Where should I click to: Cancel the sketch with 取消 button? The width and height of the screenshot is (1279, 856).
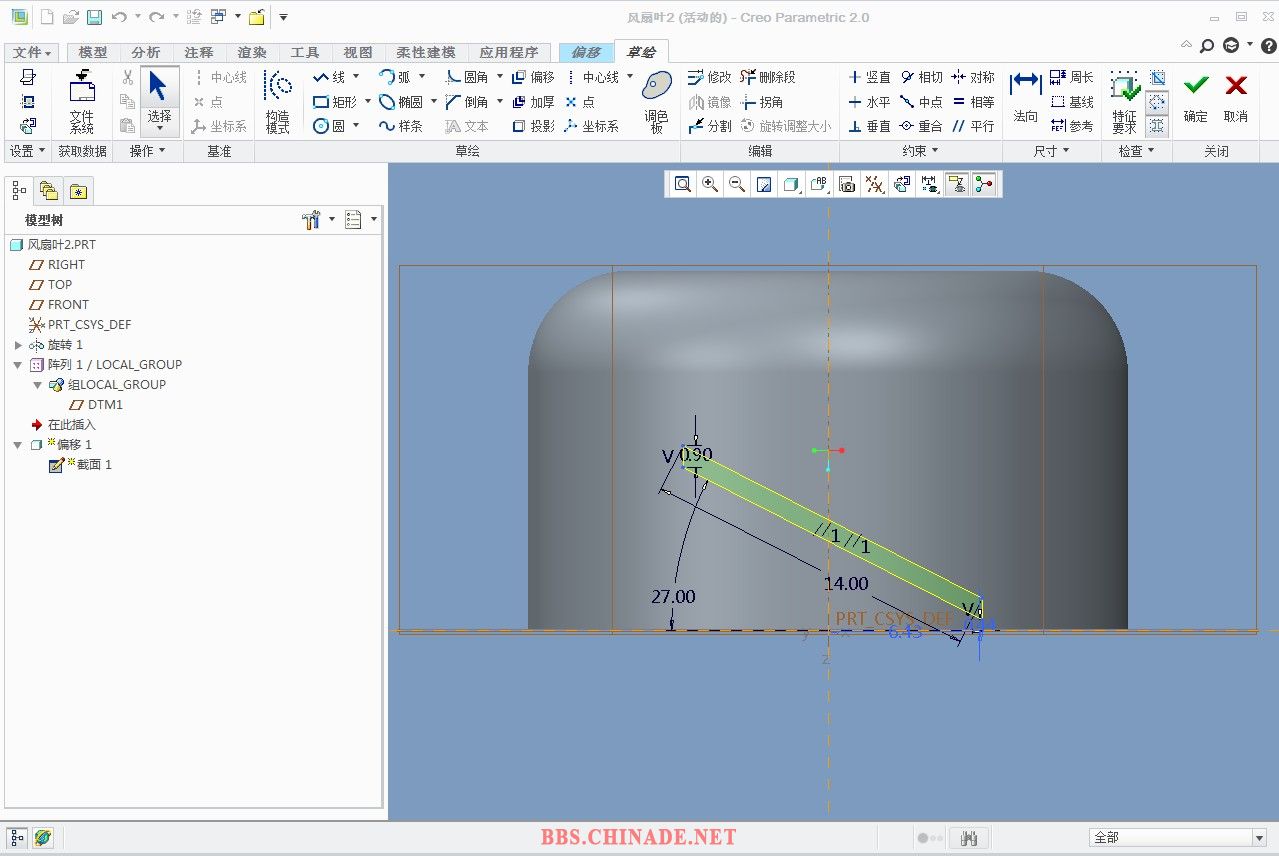[1236, 98]
